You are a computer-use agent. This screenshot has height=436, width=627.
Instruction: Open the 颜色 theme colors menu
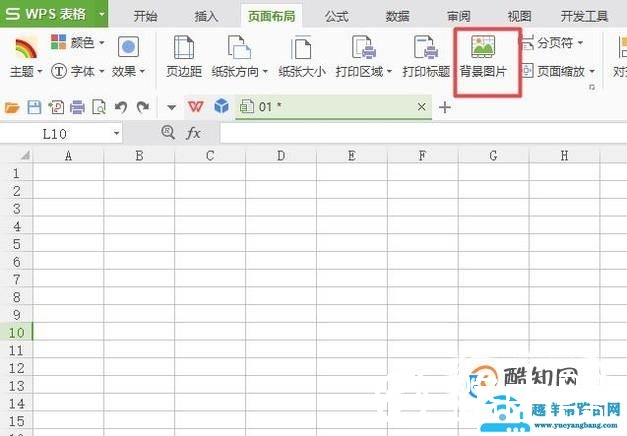pyautogui.click(x=78, y=42)
